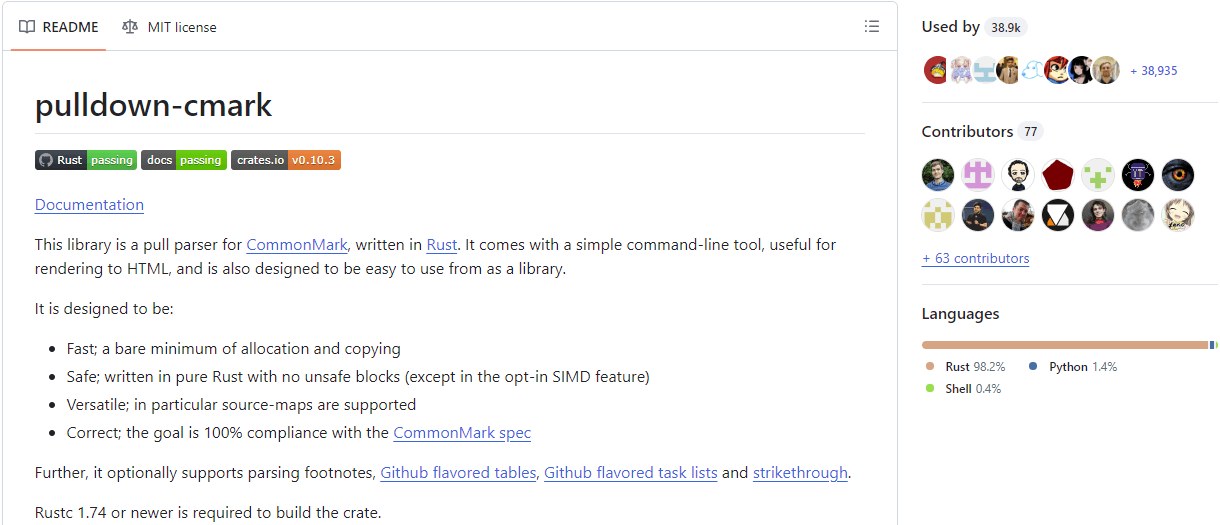1220x525 pixels.
Task: Switch to the MIT license tab
Action: click(x=169, y=27)
